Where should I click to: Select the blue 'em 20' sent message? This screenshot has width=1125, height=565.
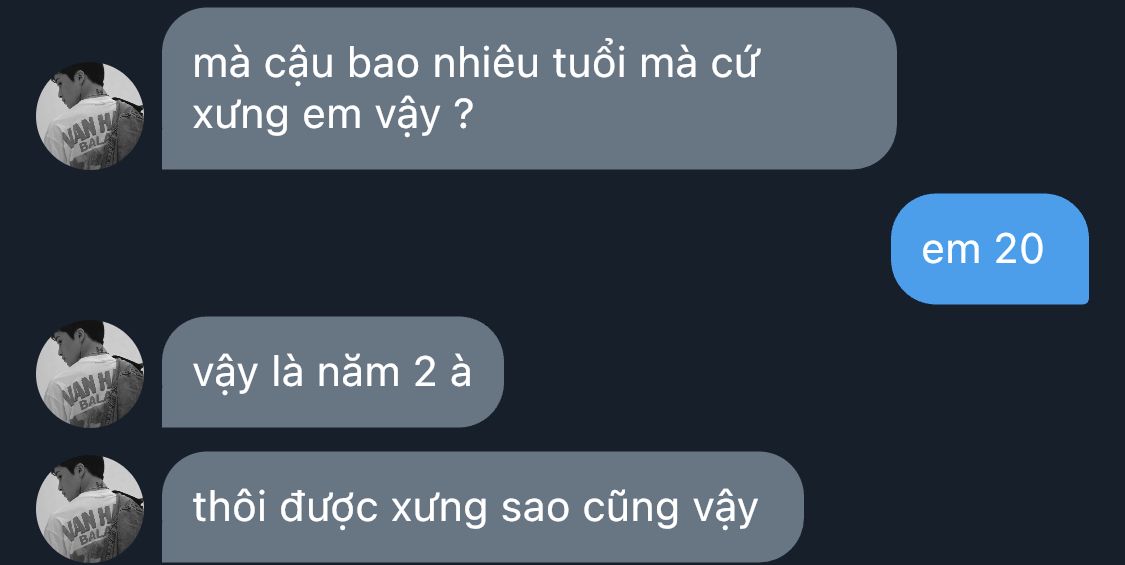click(989, 249)
